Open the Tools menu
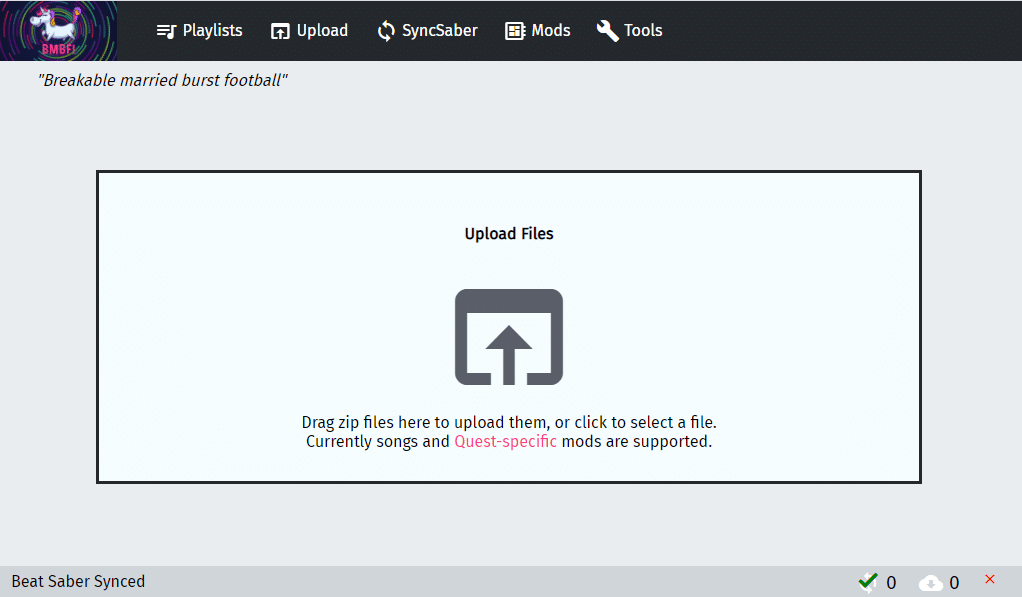Screen dimensions: 1022x597 pos(630,31)
